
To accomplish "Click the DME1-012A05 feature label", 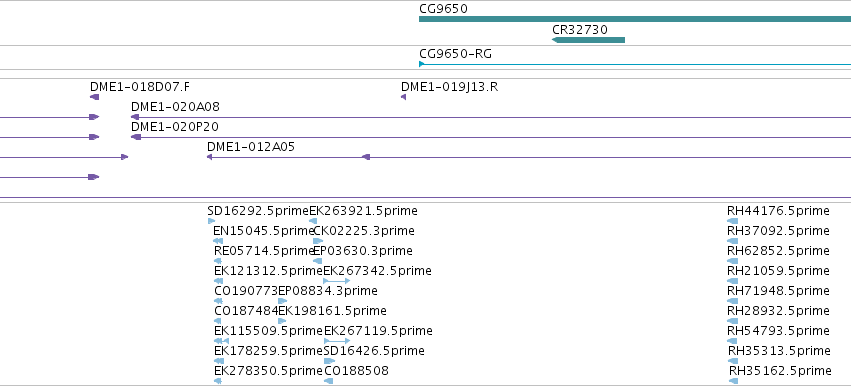I will (x=251, y=147).
